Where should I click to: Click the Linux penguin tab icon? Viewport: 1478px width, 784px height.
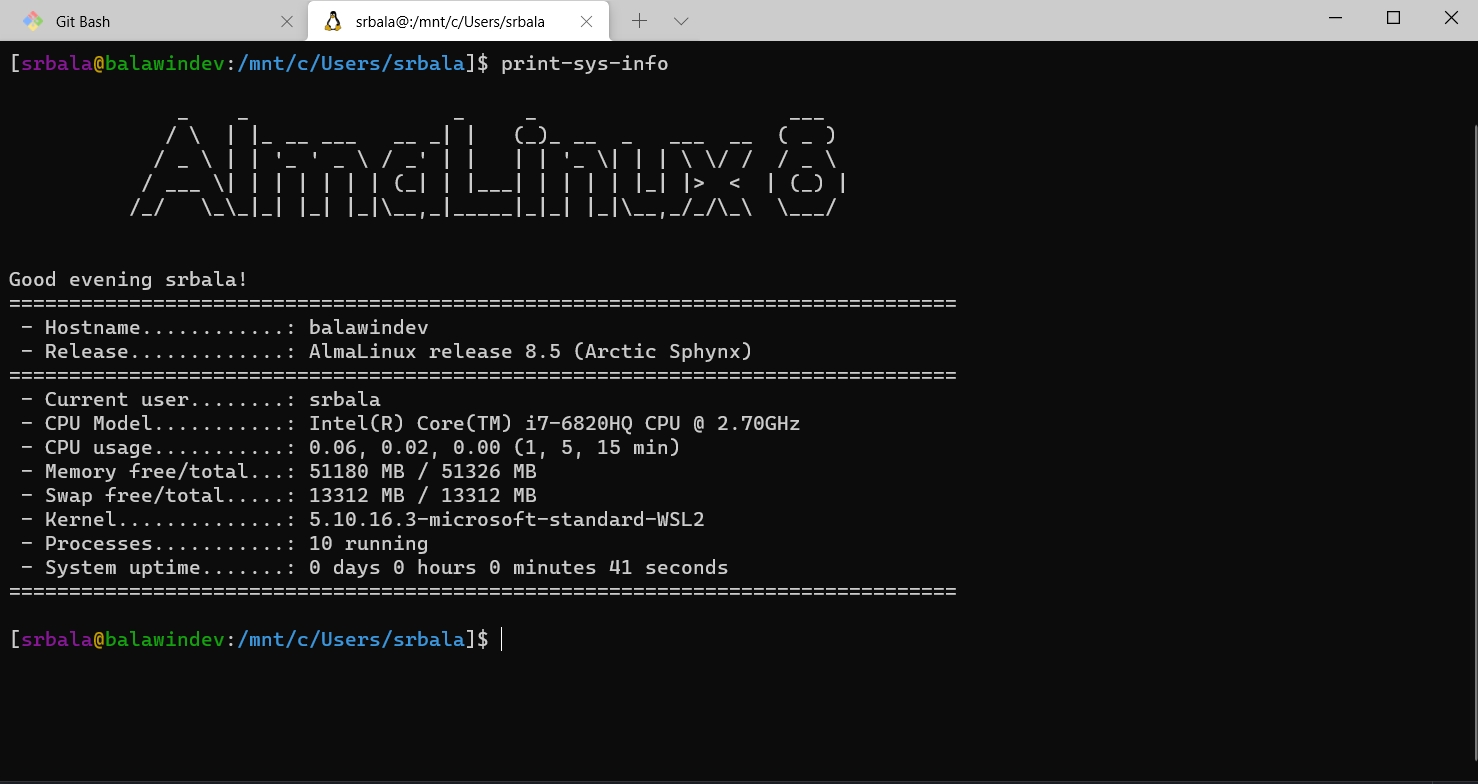point(333,21)
